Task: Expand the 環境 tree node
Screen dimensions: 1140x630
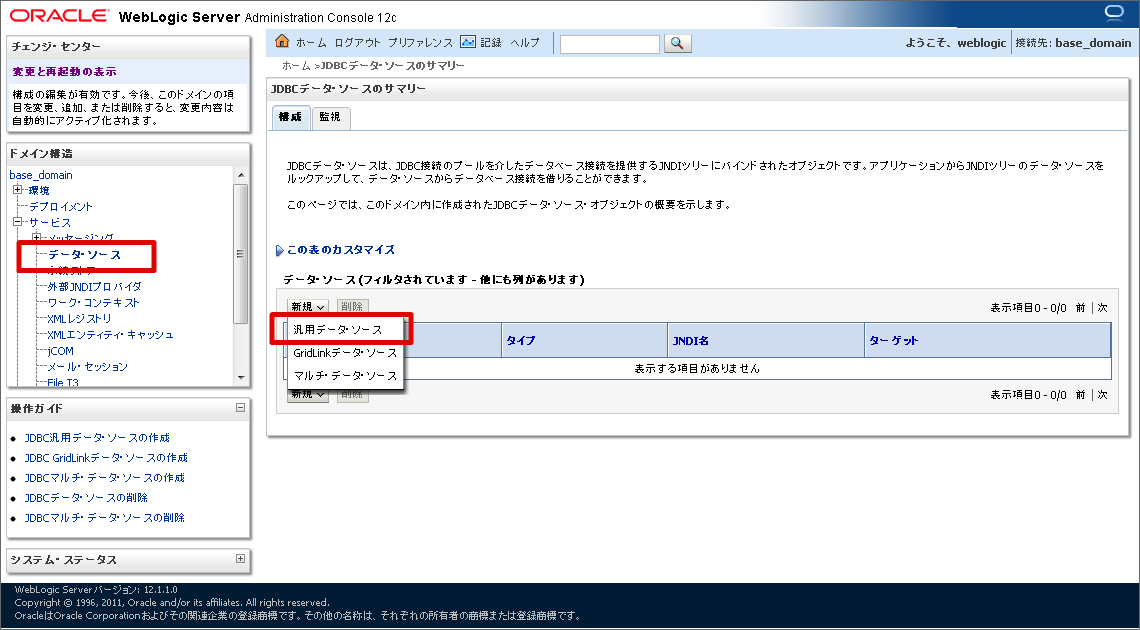Action: click(x=18, y=190)
